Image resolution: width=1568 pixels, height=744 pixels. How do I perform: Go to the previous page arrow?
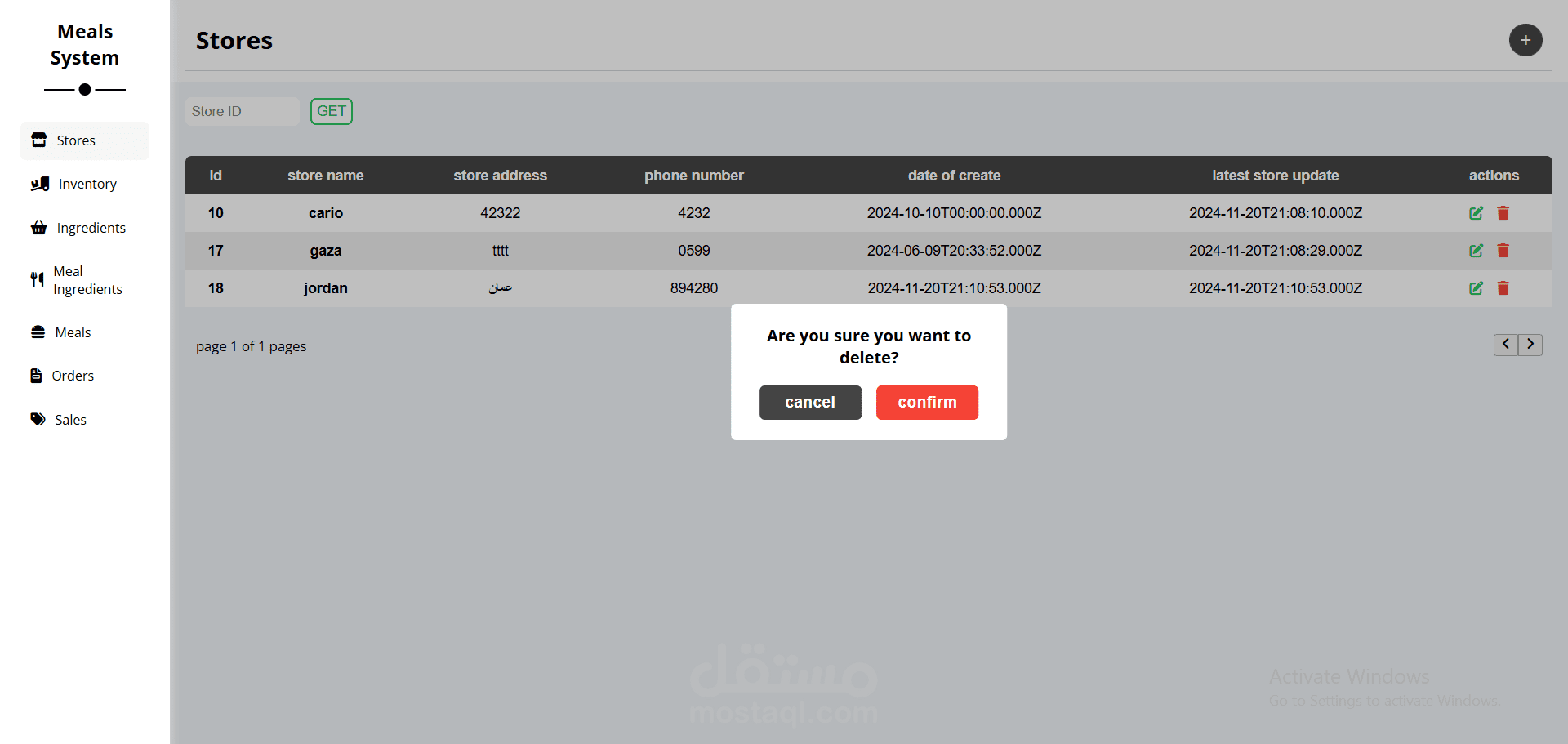click(x=1506, y=345)
